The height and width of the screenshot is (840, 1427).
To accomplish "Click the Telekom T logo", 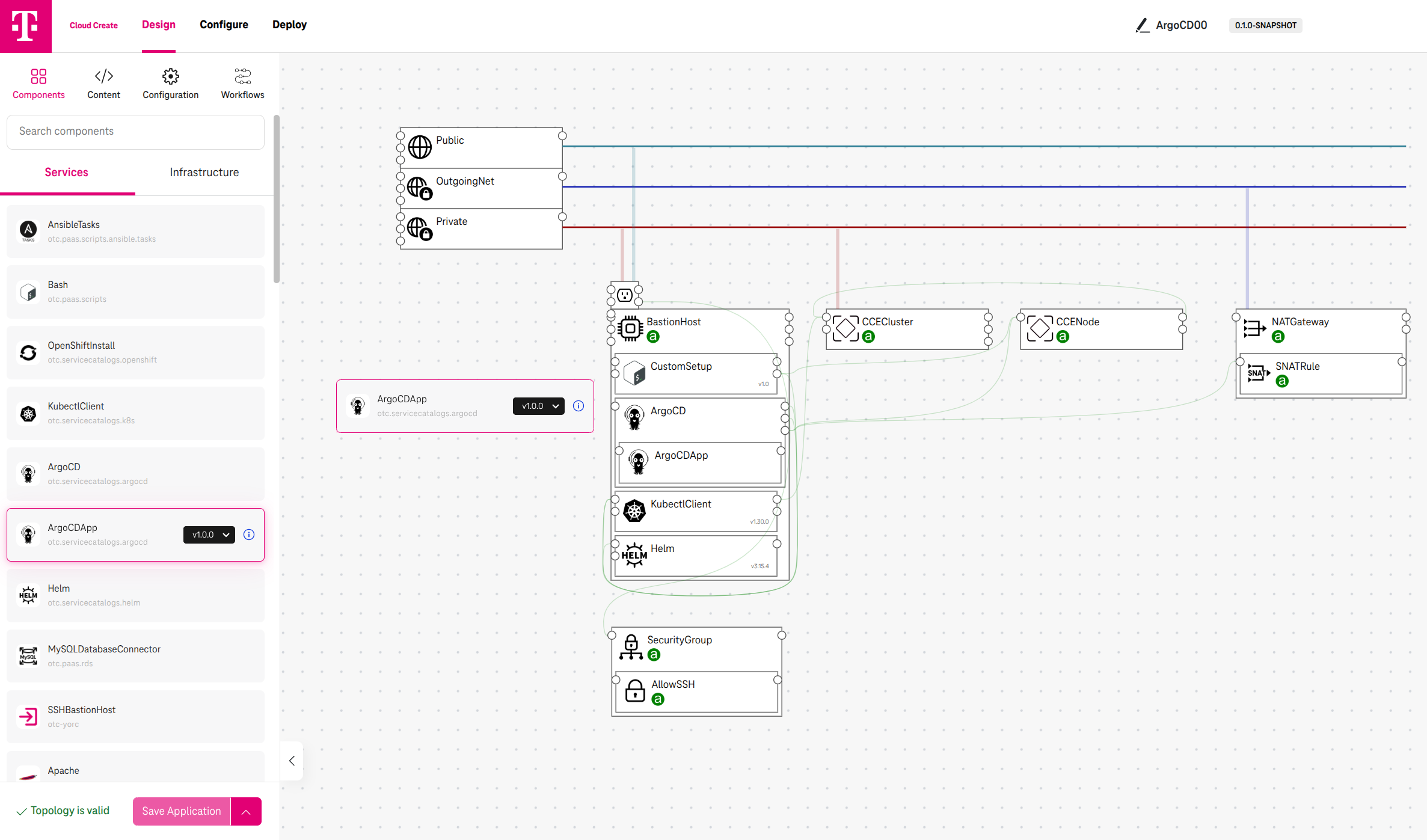I will (26, 26).
